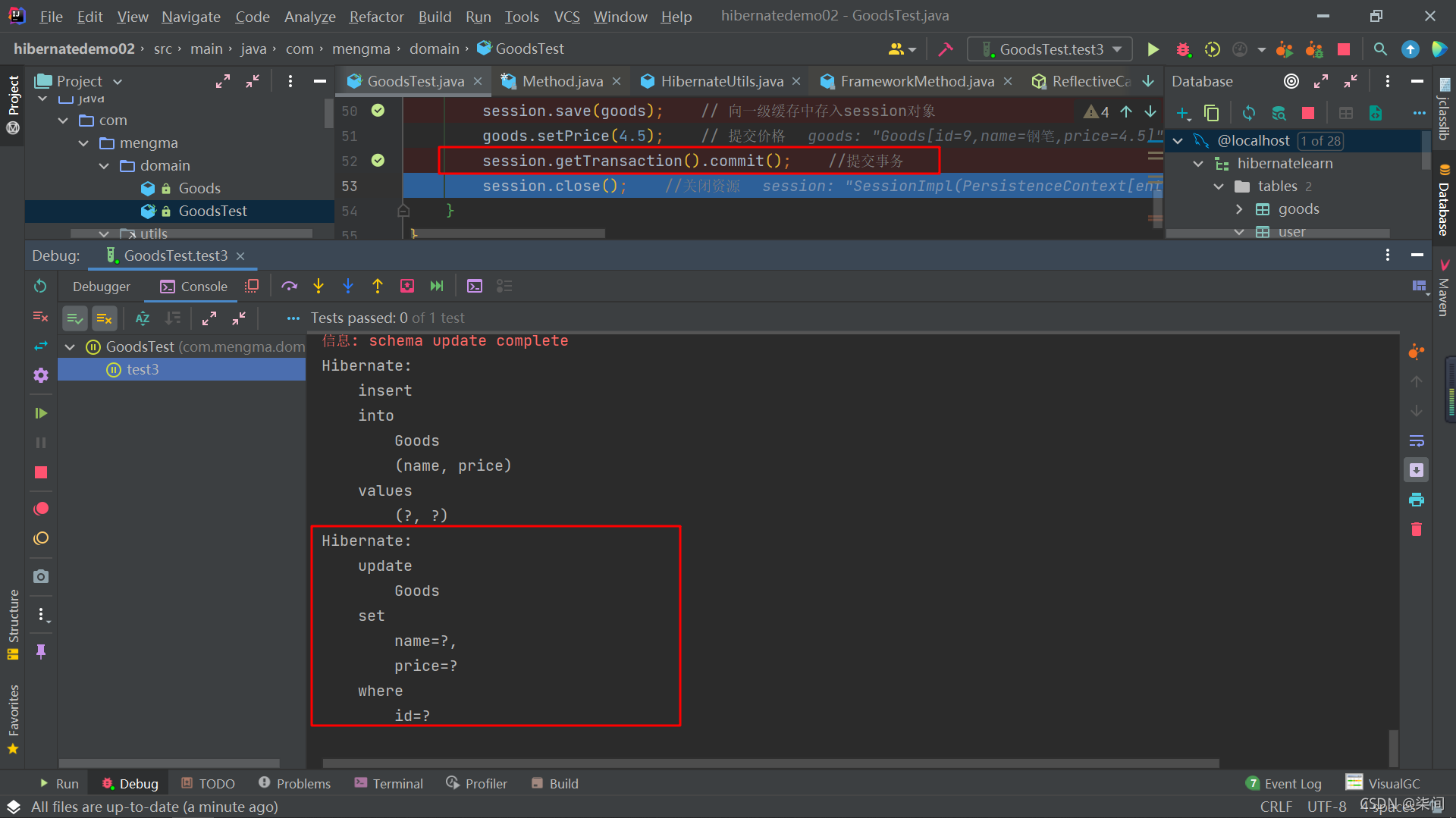Screen dimensions: 1456x818
Task: Stop the running process in main toolbar
Action: pos(1344,49)
